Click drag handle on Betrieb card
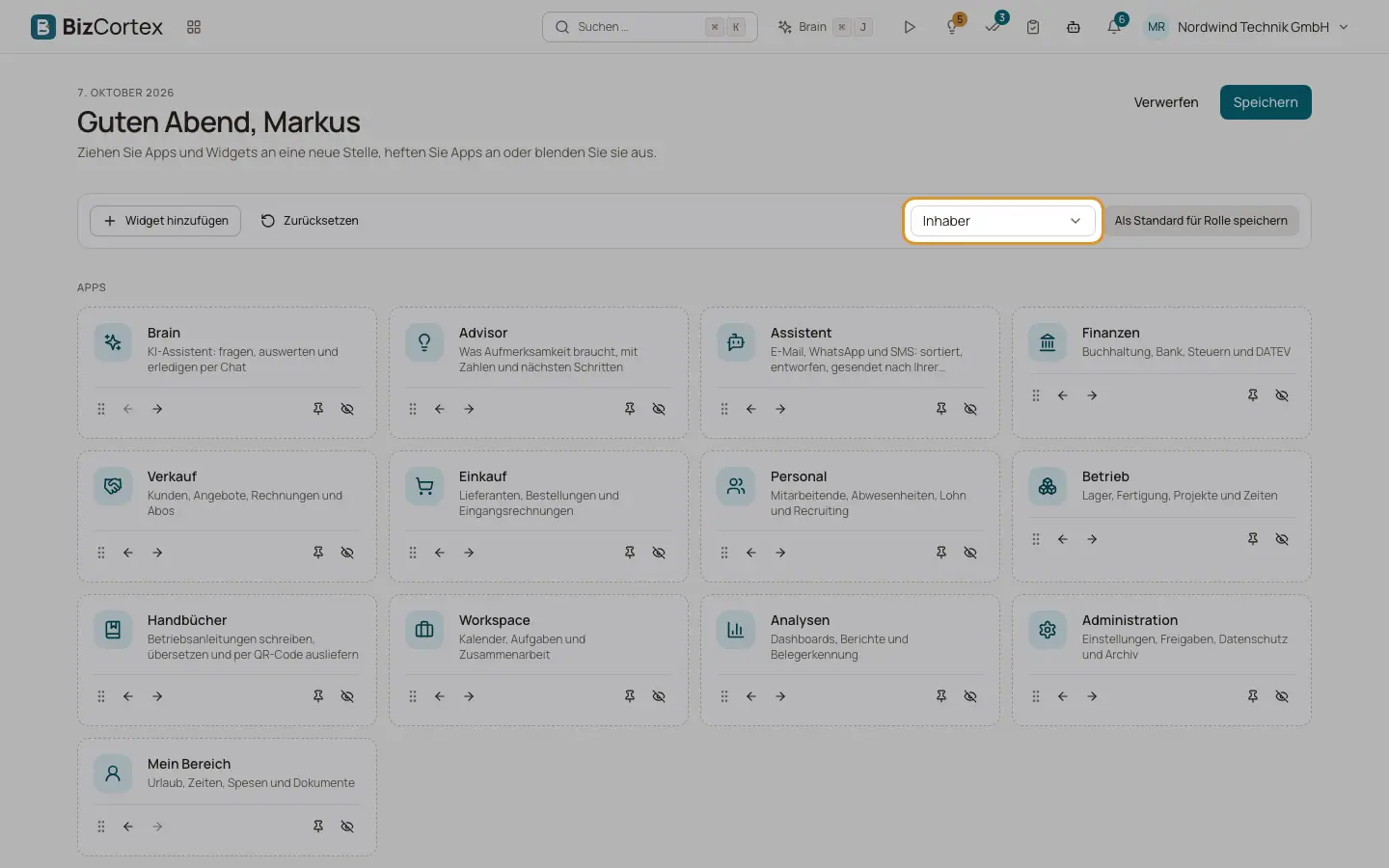Viewport: 1389px width, 868px height. click(x=1036, y=539)
